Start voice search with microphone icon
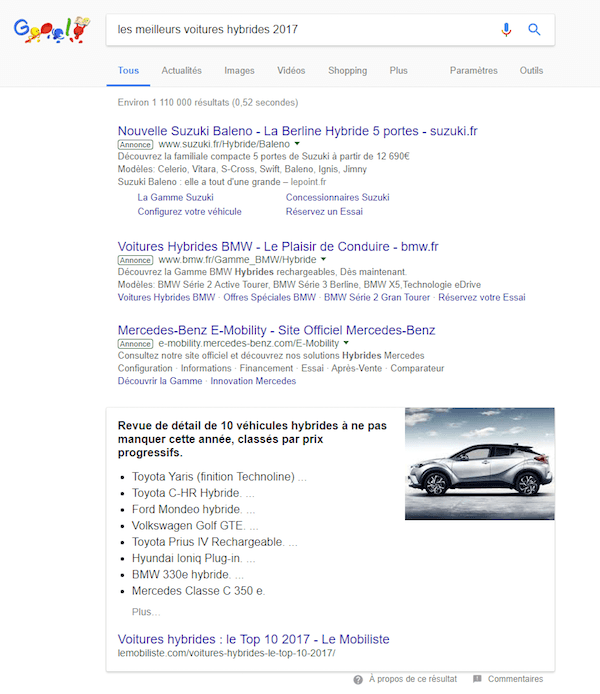The height and width of the screenshot is (694, 600). 506,30
